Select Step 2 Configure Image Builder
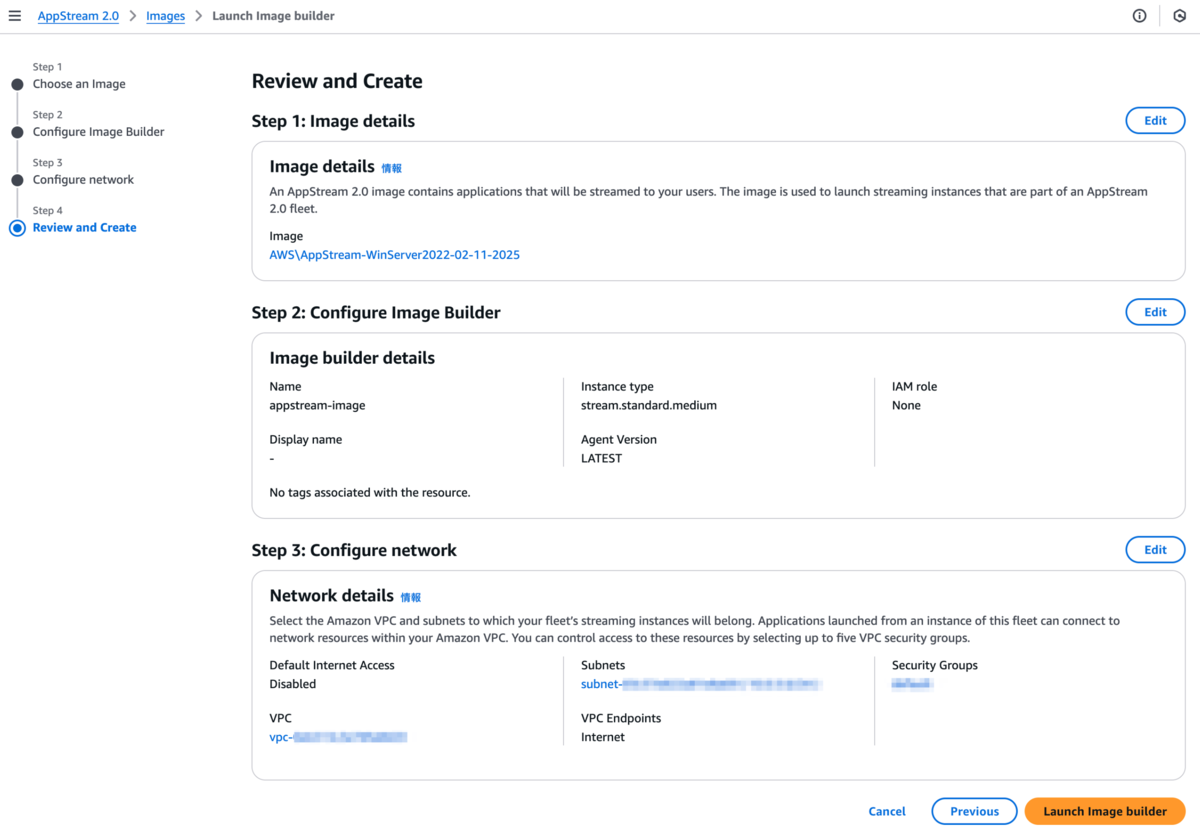 click(98, 132)
